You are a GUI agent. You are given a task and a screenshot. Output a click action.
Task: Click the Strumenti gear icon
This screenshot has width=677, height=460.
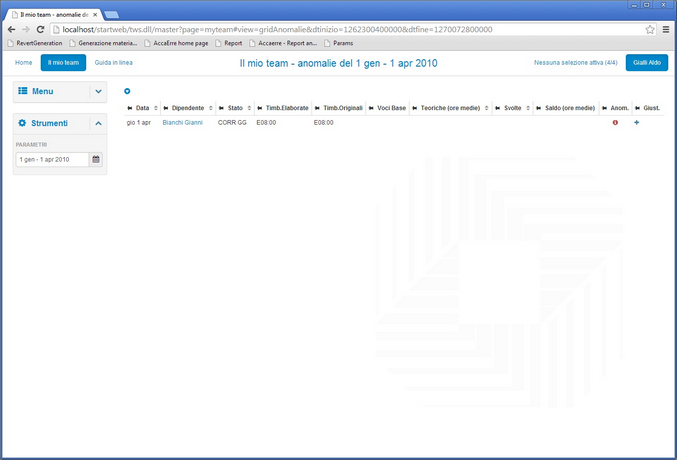(22, 123)
